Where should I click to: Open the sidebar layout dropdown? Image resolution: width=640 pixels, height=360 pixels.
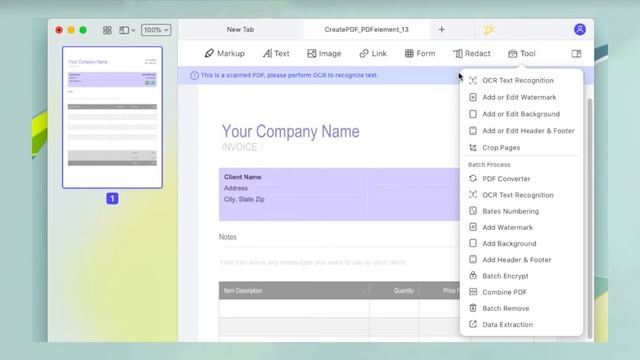[x=127, y=30]
